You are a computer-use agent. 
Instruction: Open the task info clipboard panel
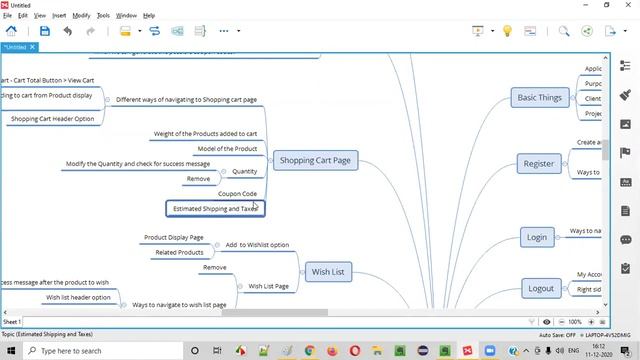(625, 269)
